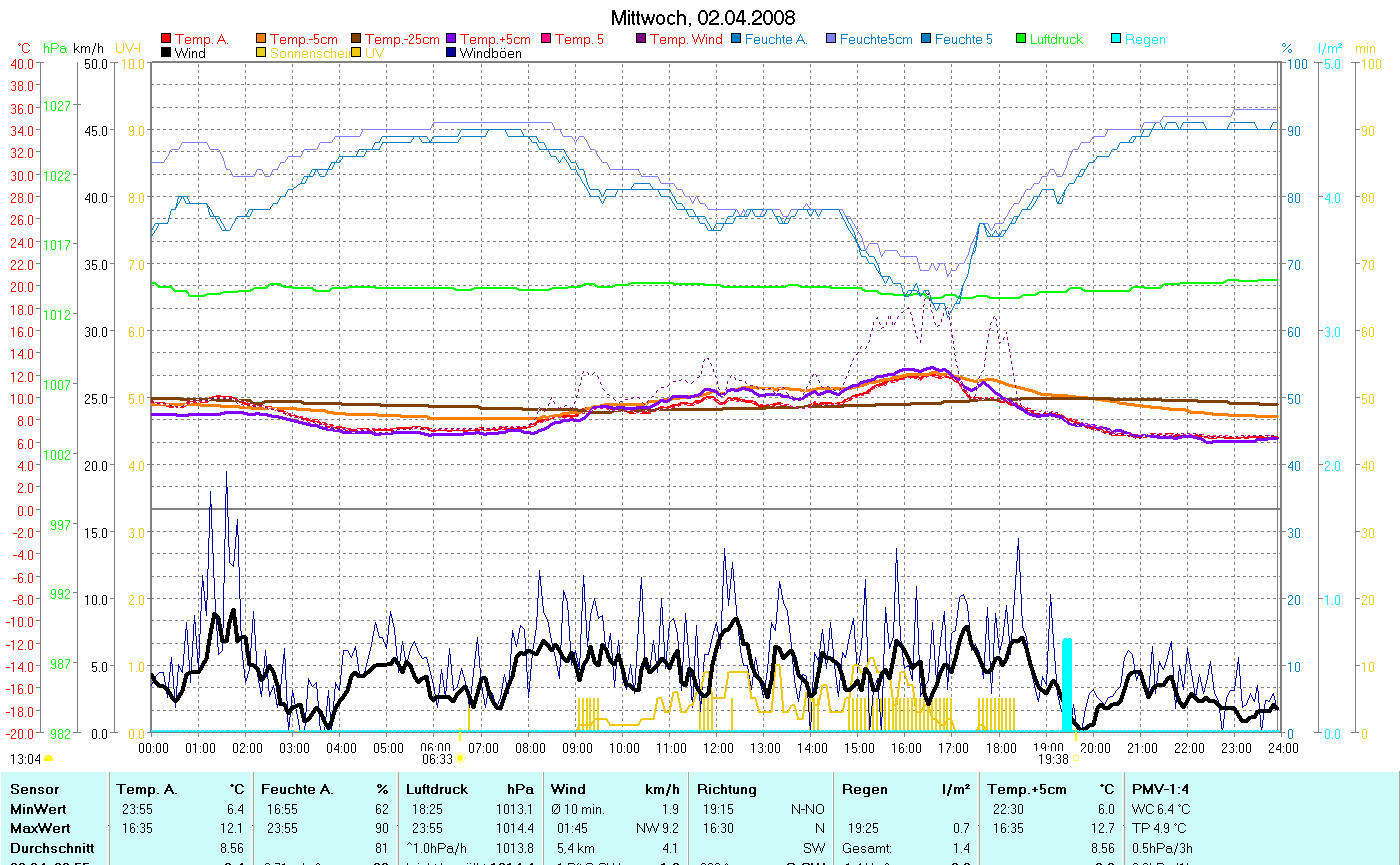Select the Luftdruck column header in table
The height and width of the screenshot is (865, 1400).
tap(436, 789)
